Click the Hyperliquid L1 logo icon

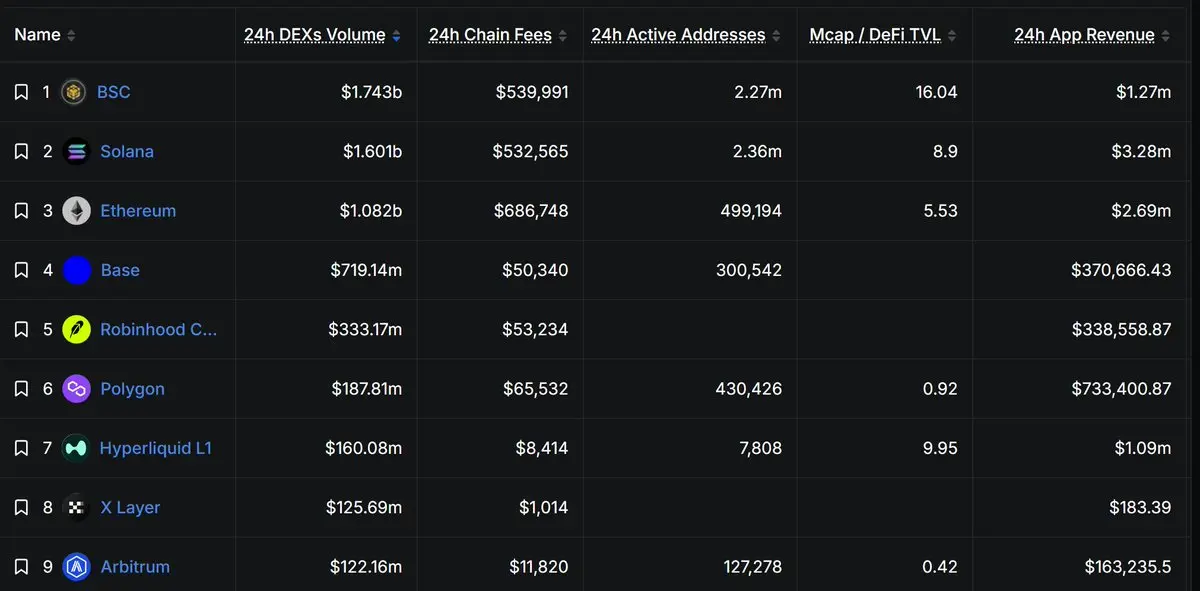pos(75,448)
